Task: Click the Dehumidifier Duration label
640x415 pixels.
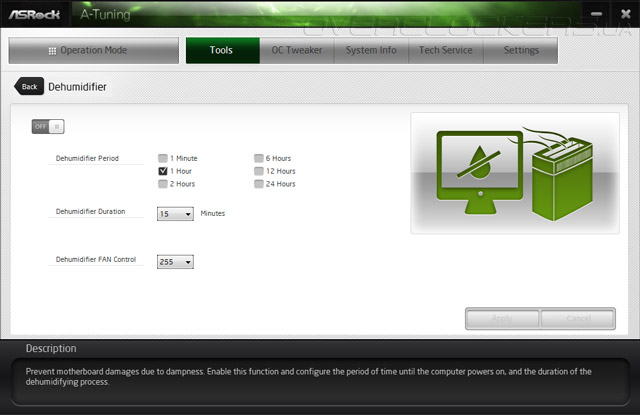Action: click(90, 211)
